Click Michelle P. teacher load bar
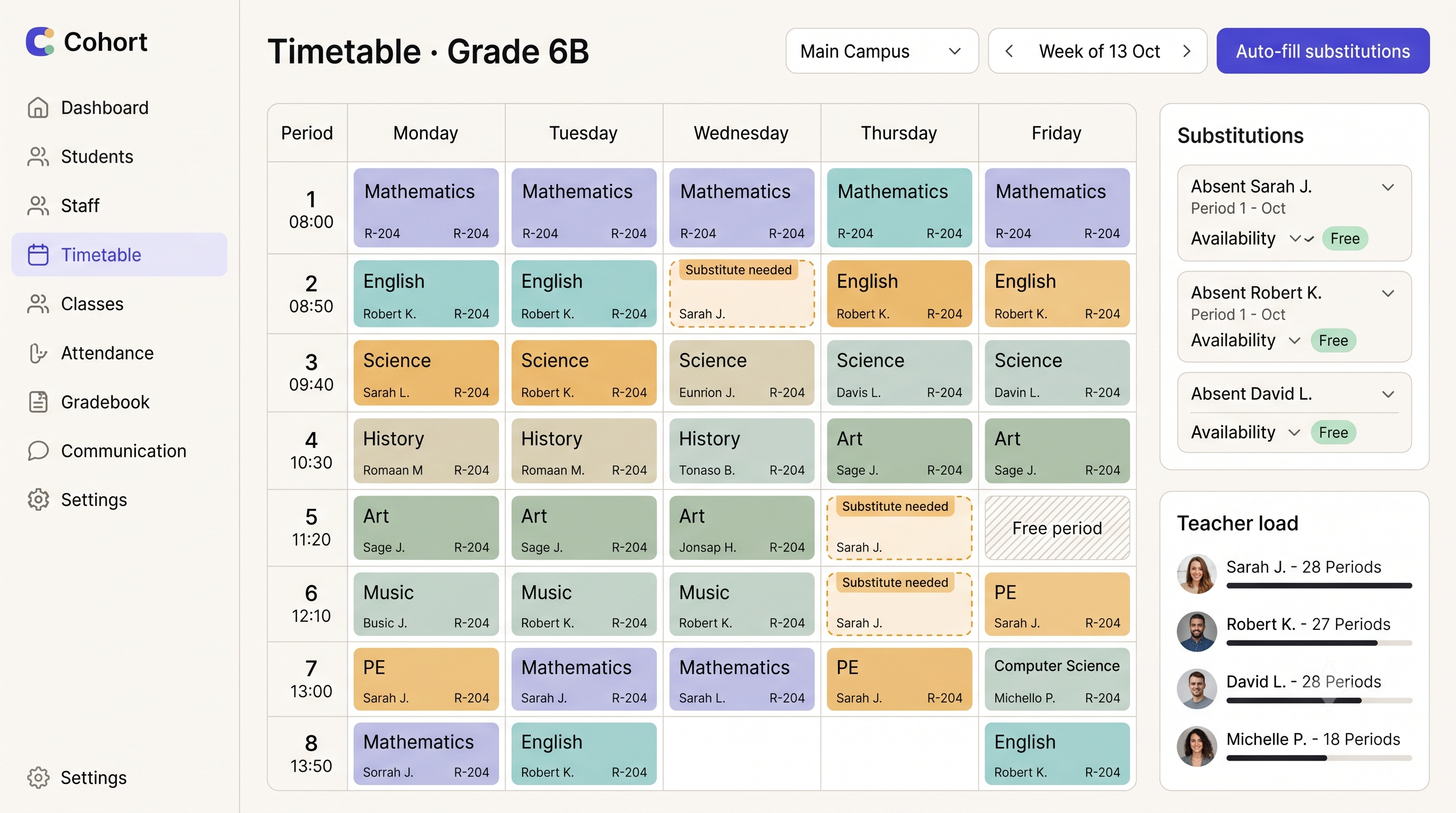This screenshot has width=1456, height=813. pyautogui.click(x=1319, y=758)
